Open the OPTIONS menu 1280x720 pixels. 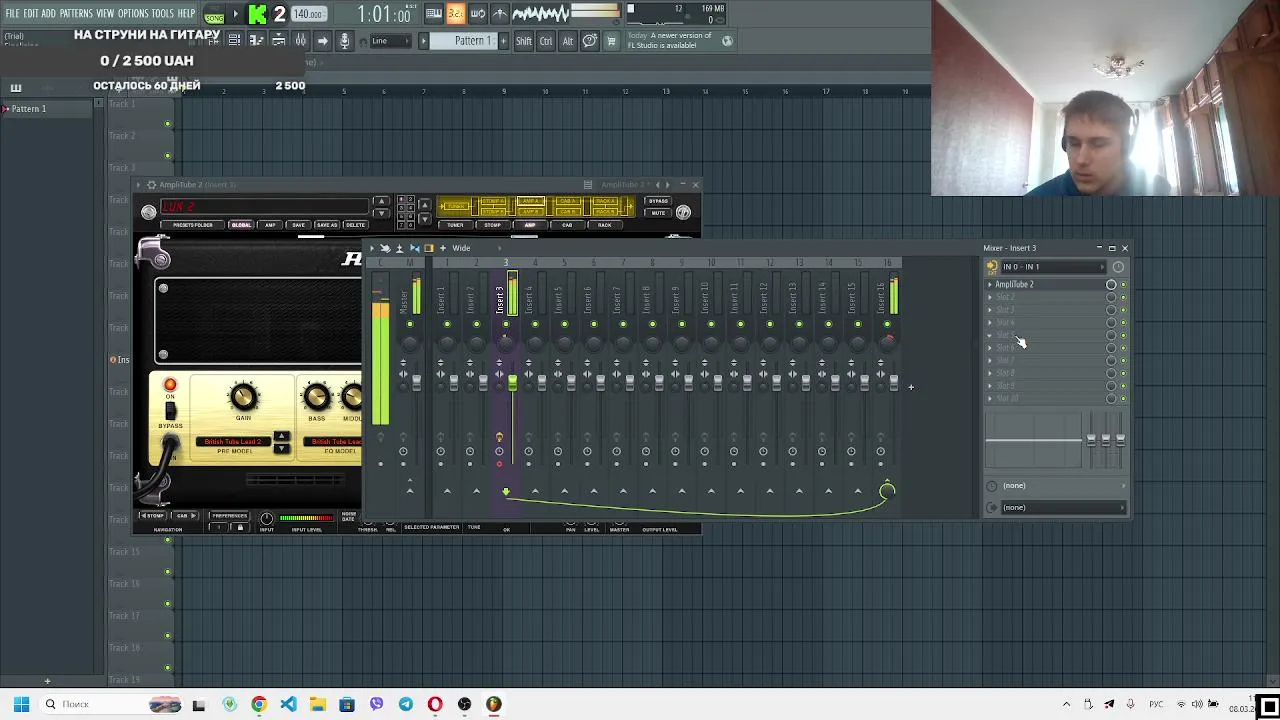point(133,13)
